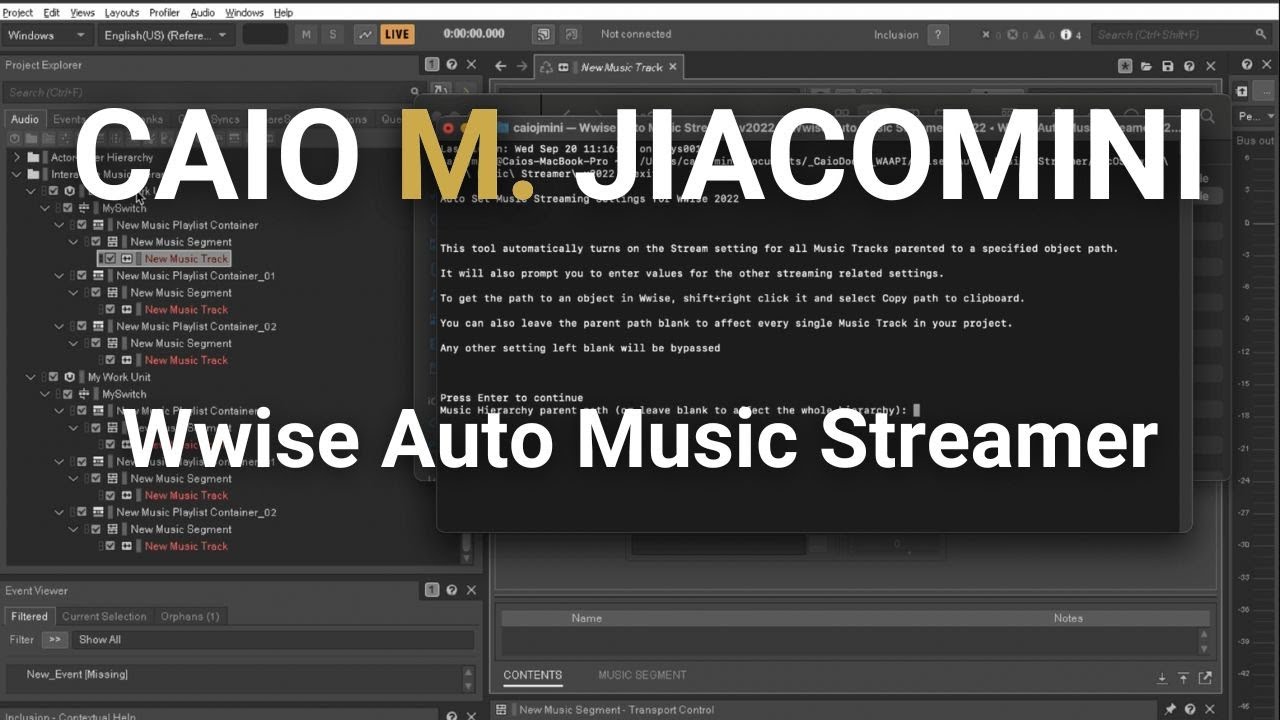Click the Project Explorer sync group 1 icon
Image resolution: width=1280 pixels, height=720 pixels.
pyautogui.click(x=432, y=65)
